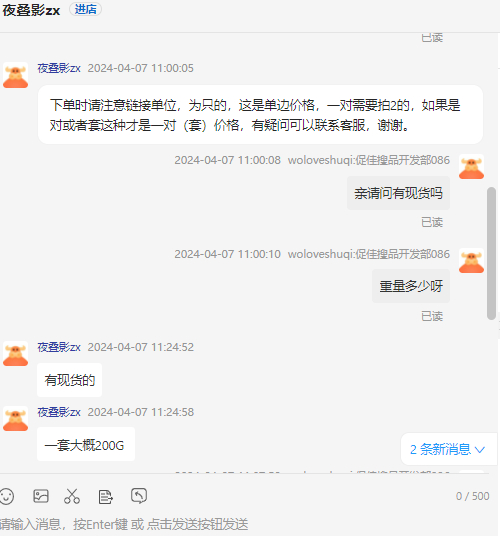Select the 重量多少呀 message bubble
This screenshot has height=536, width=500.
pos(411,286)
